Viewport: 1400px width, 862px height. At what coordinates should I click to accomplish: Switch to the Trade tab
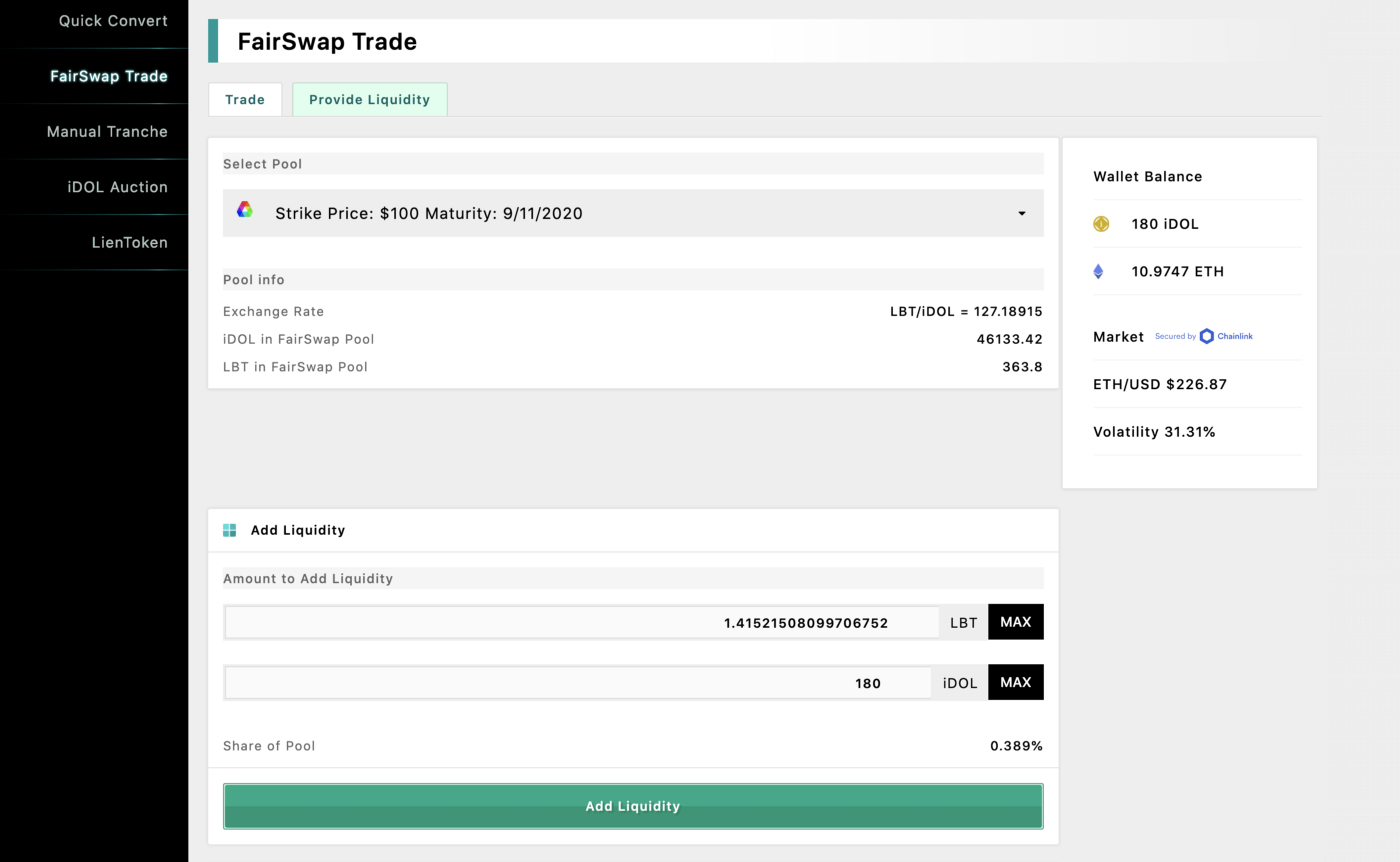pos(245,100)
